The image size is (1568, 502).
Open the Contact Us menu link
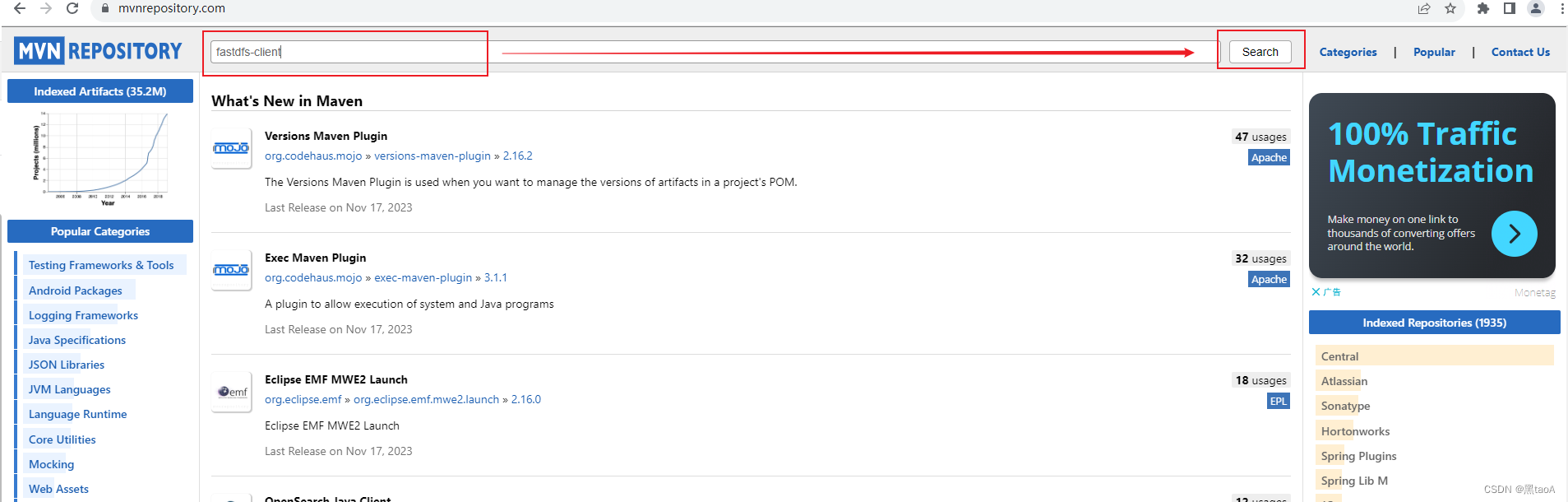point(1520,52)
